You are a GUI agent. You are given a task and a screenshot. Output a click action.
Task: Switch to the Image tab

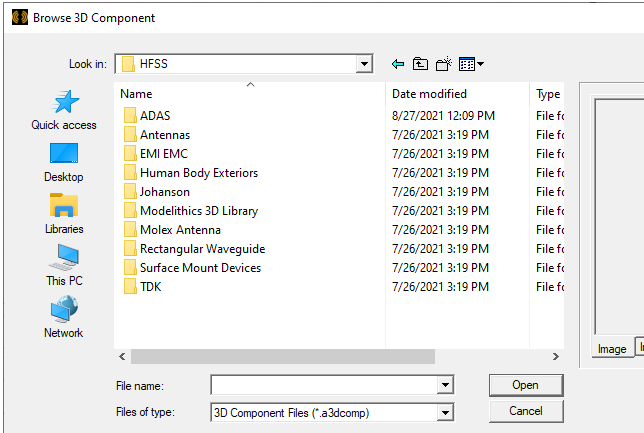click(x=612, y=349)
